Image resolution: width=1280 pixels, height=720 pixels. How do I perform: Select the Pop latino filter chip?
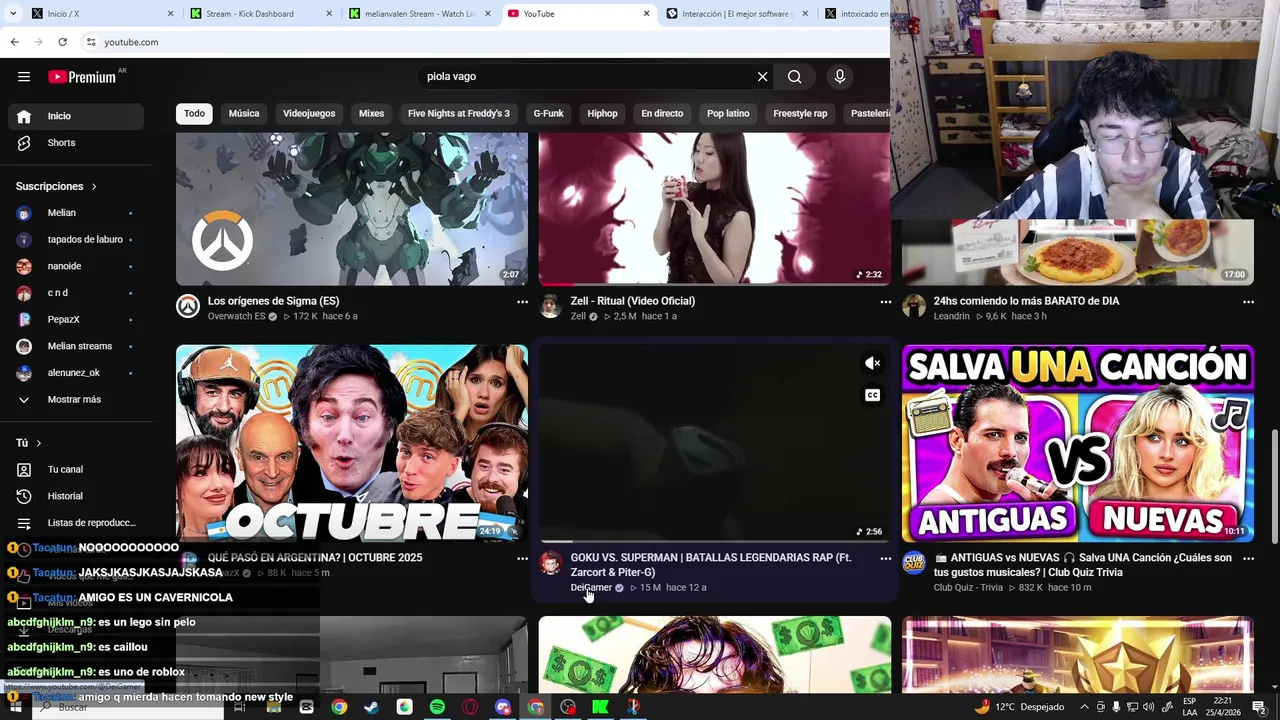tap(728, 113)
